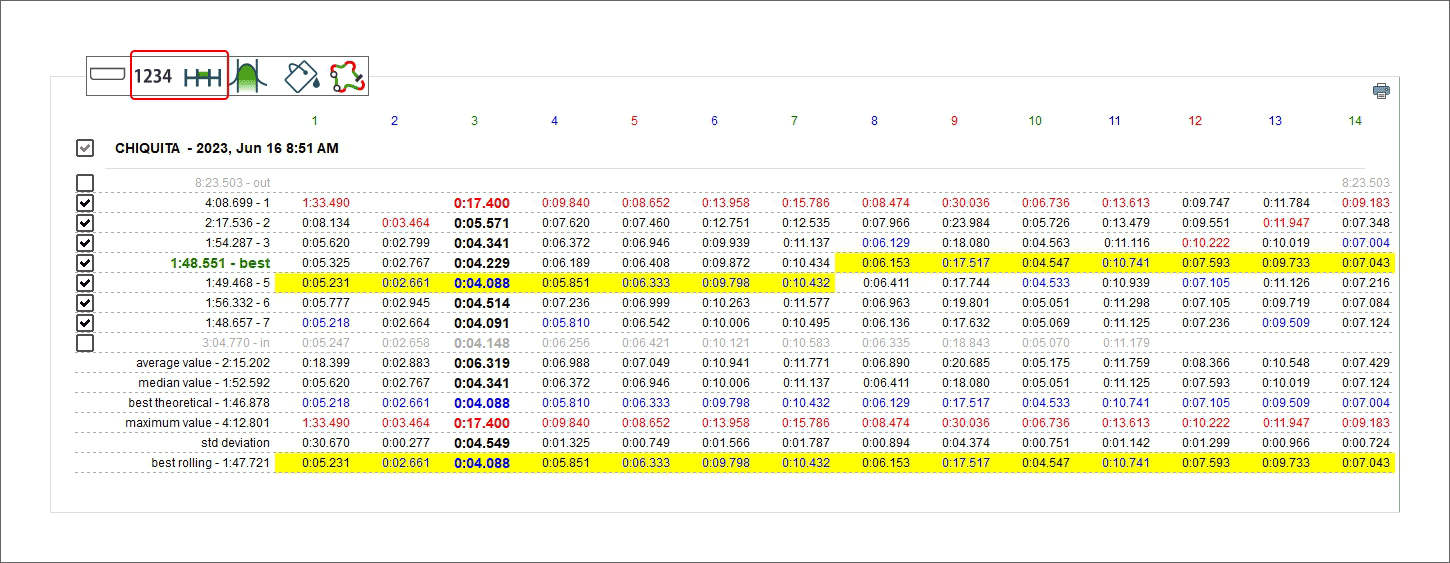Select the split bar chart icon
The height and width of the screenshot is (563, 1450).
tap(202, 76)
